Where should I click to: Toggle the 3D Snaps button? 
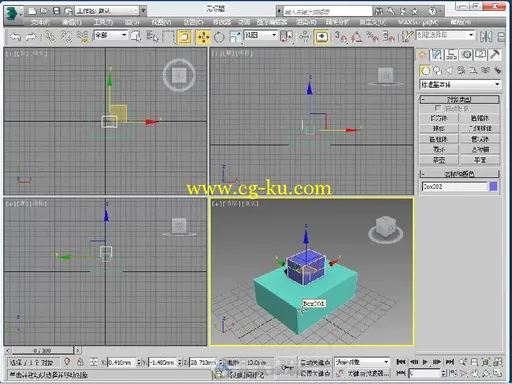coord(341,37)
